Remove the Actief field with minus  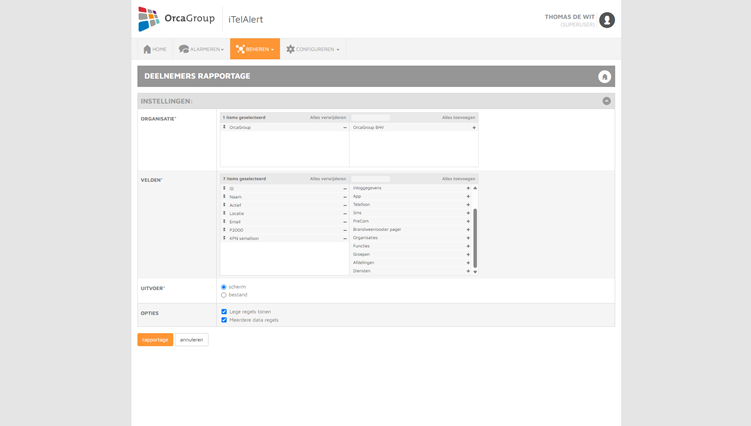point(345,205)
